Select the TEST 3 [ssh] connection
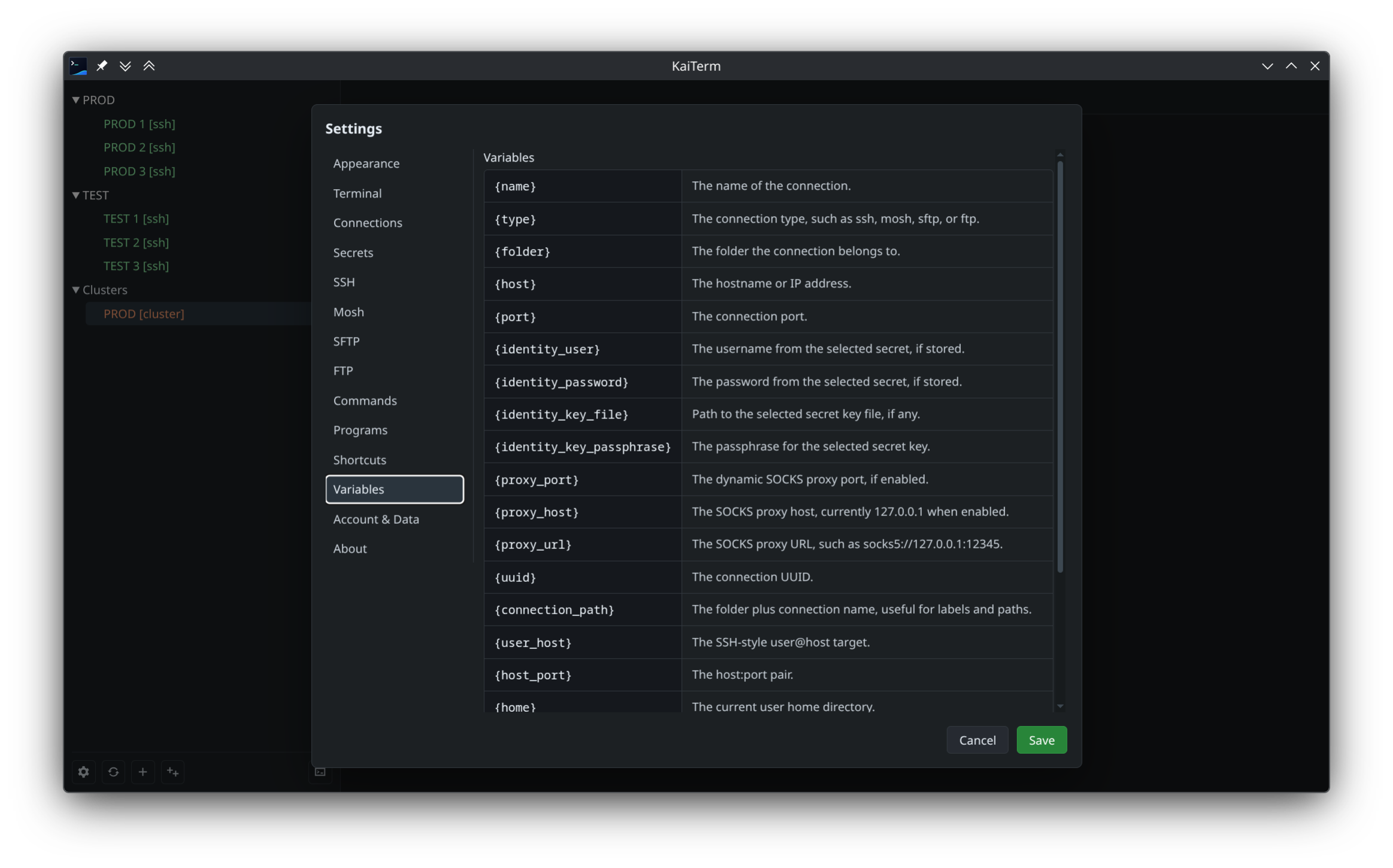The image size is (1393, 868). 136,266
